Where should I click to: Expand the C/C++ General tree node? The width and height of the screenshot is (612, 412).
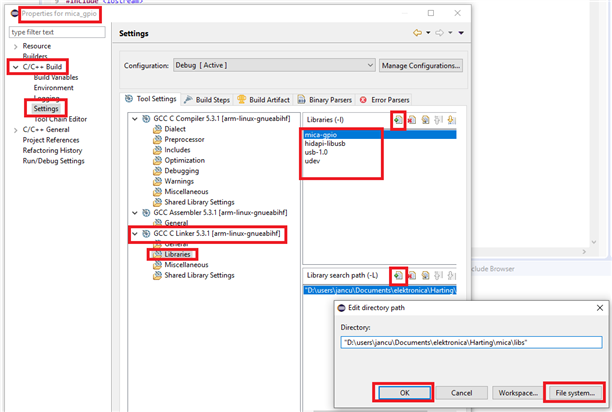16,130
